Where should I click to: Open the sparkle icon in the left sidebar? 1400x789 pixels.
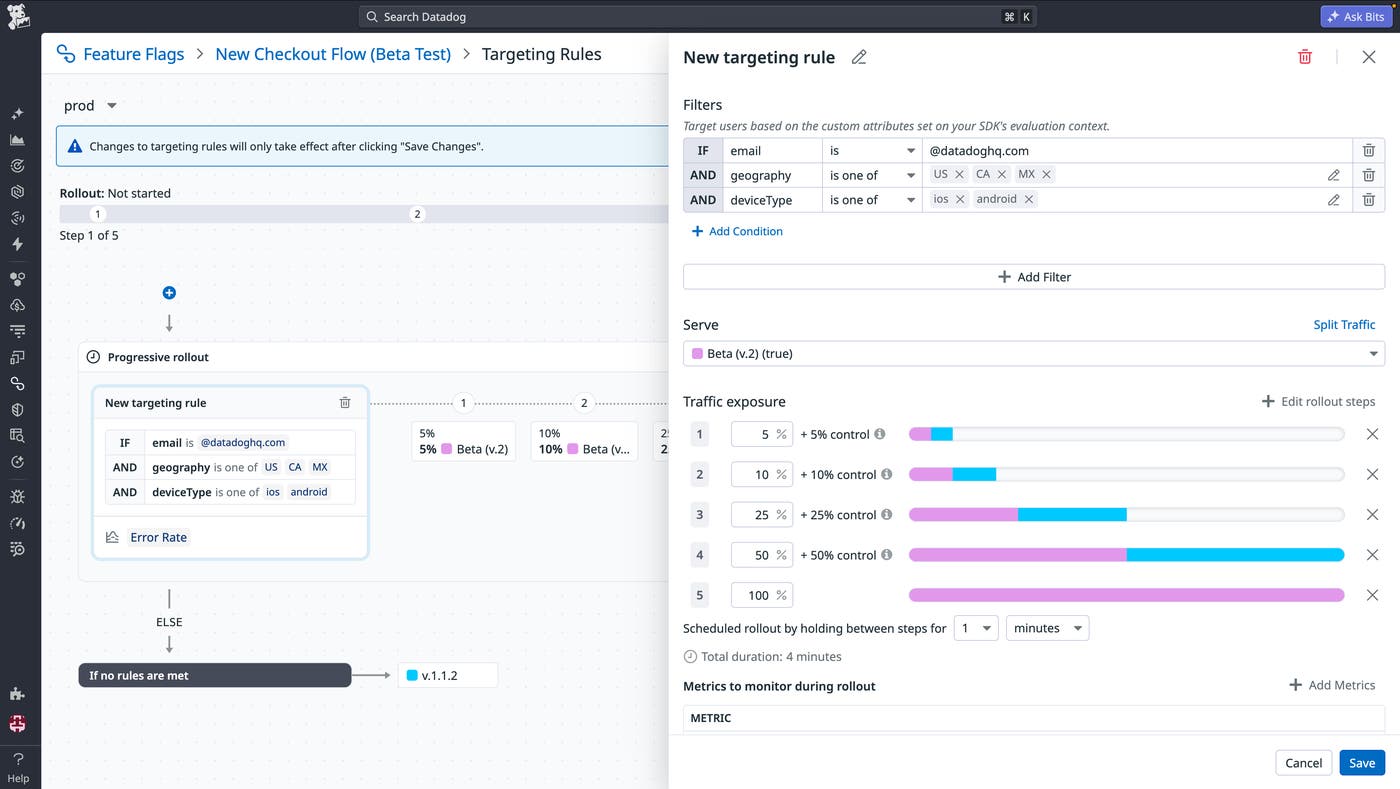pos(17,114)
